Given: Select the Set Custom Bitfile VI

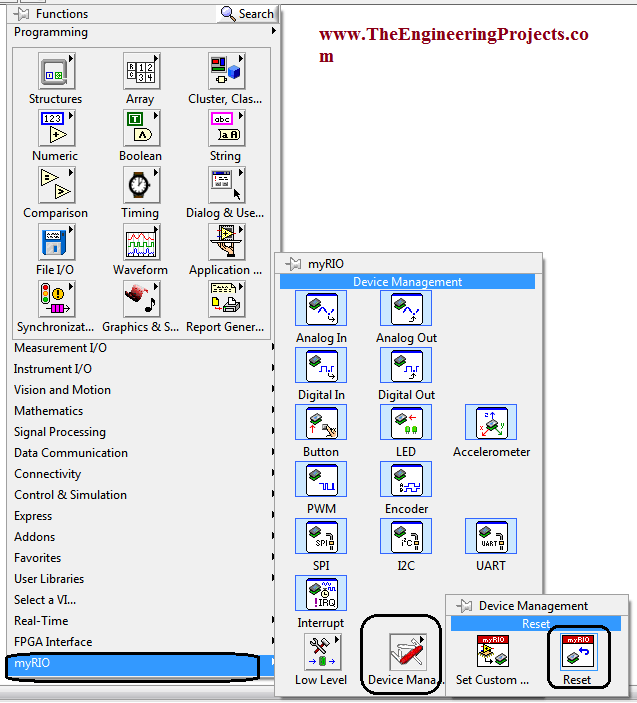Looking at the screenshot, I should (493, 651).
